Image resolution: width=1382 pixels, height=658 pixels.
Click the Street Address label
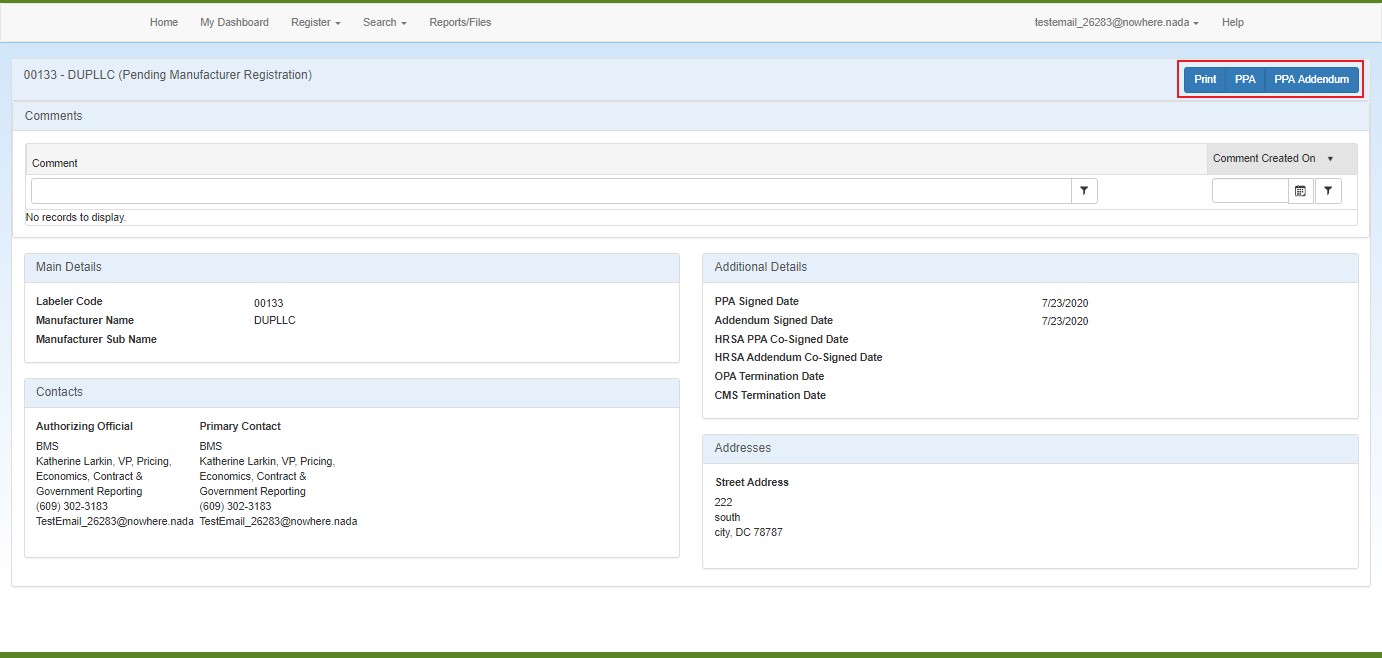752,482
